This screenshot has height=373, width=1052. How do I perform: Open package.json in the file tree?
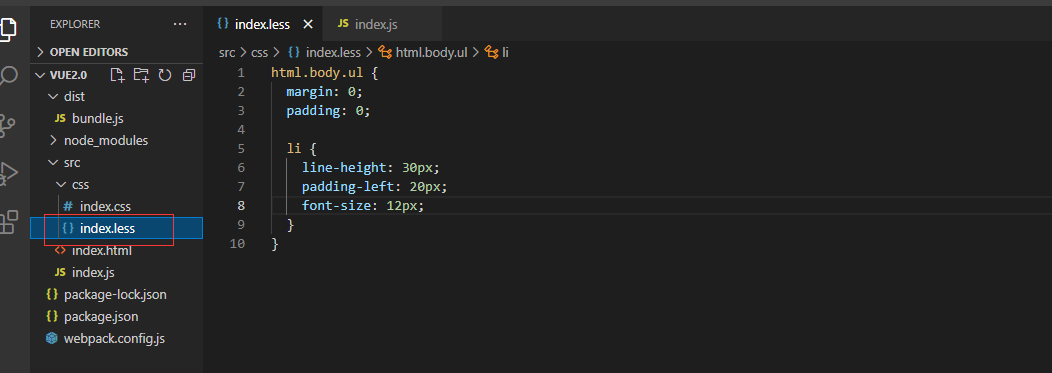click(x=101, y=316)
